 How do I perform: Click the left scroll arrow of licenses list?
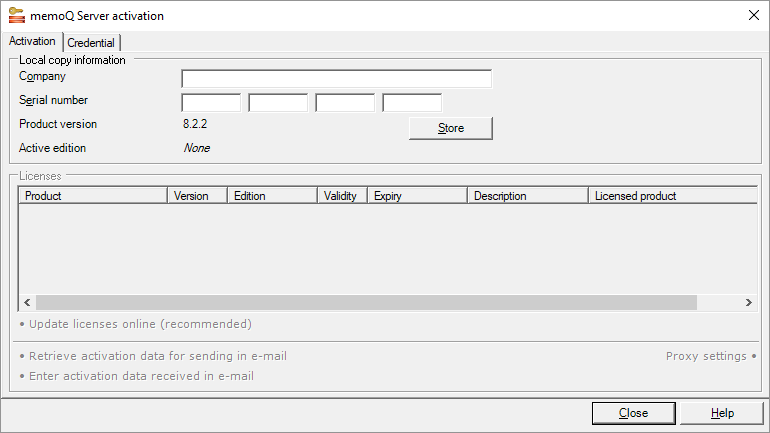point(27,302)
